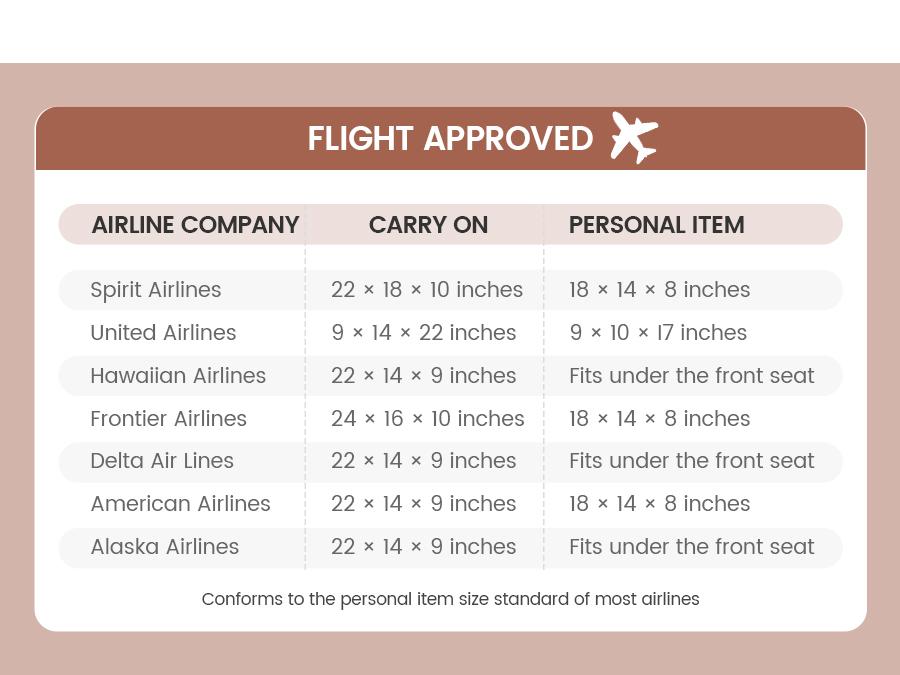The width and height of the screenshot is (900, 675).
Task: Select the PERSONAL ITEM column header
Action: coord(656,225)
